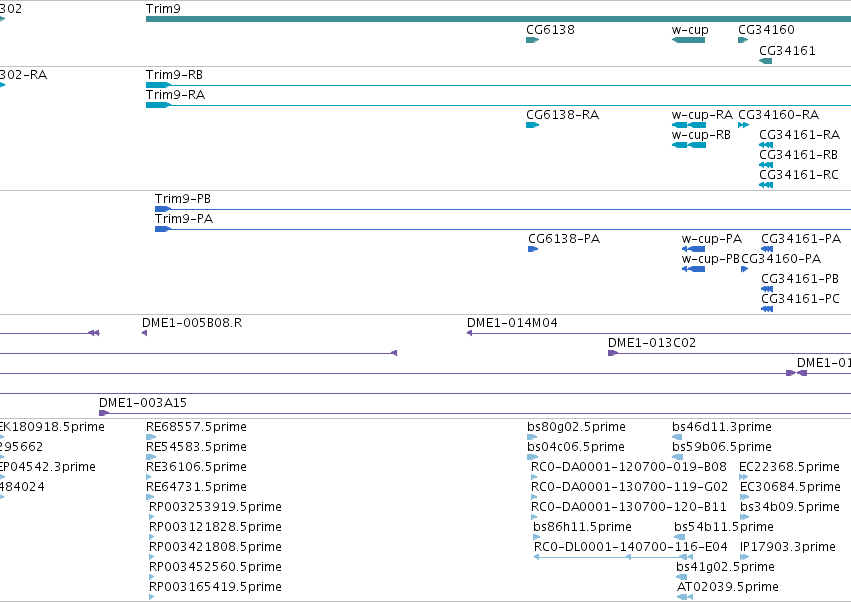Viewport: 851px width, 602px height.
Task: Click the 'w-cup-RA' transcript label
Action: click(x=702, y=115)
